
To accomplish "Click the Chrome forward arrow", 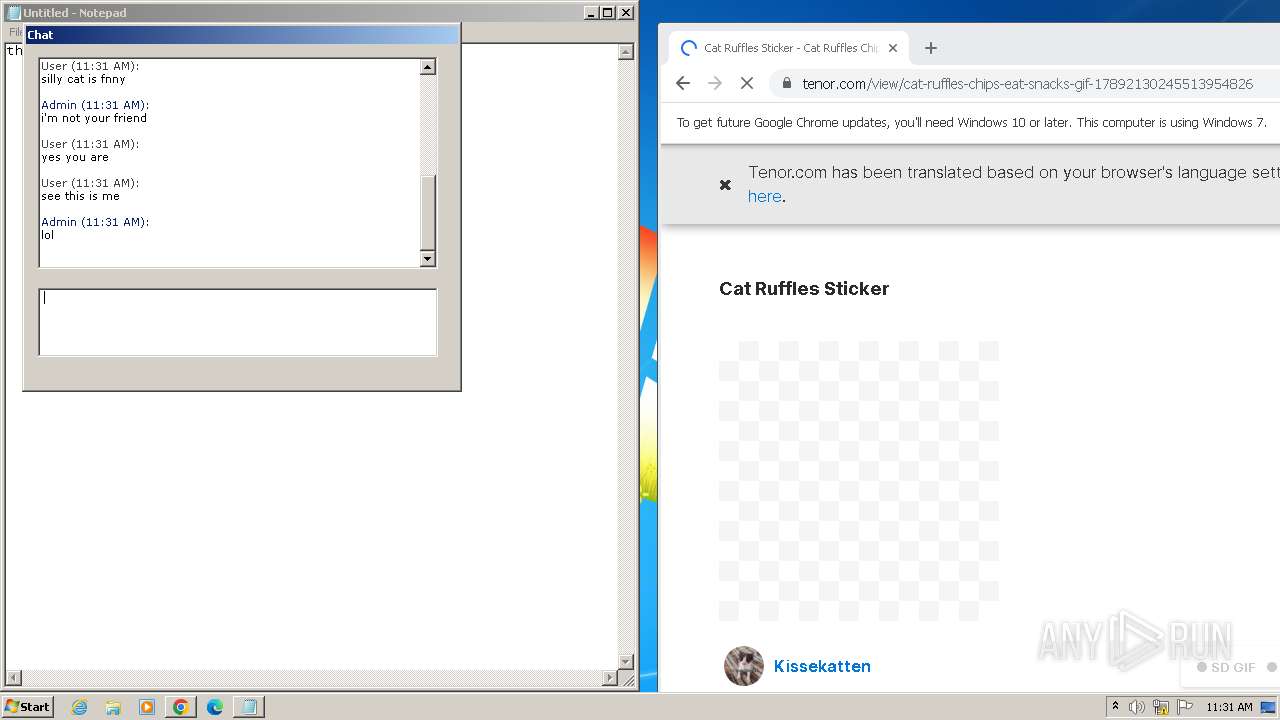I will coord(714,83).
